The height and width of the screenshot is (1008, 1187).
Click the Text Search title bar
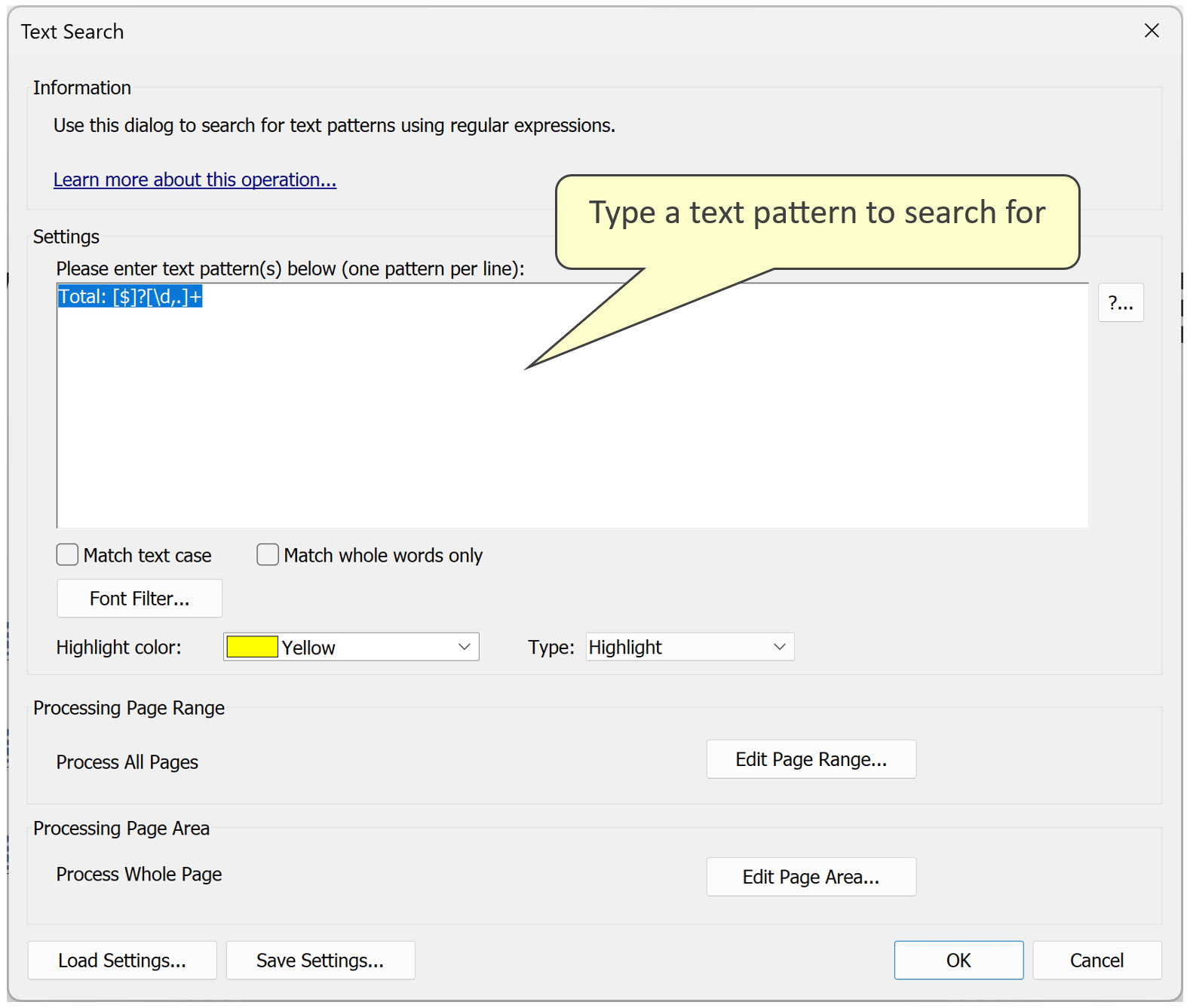tap(528, 31)
